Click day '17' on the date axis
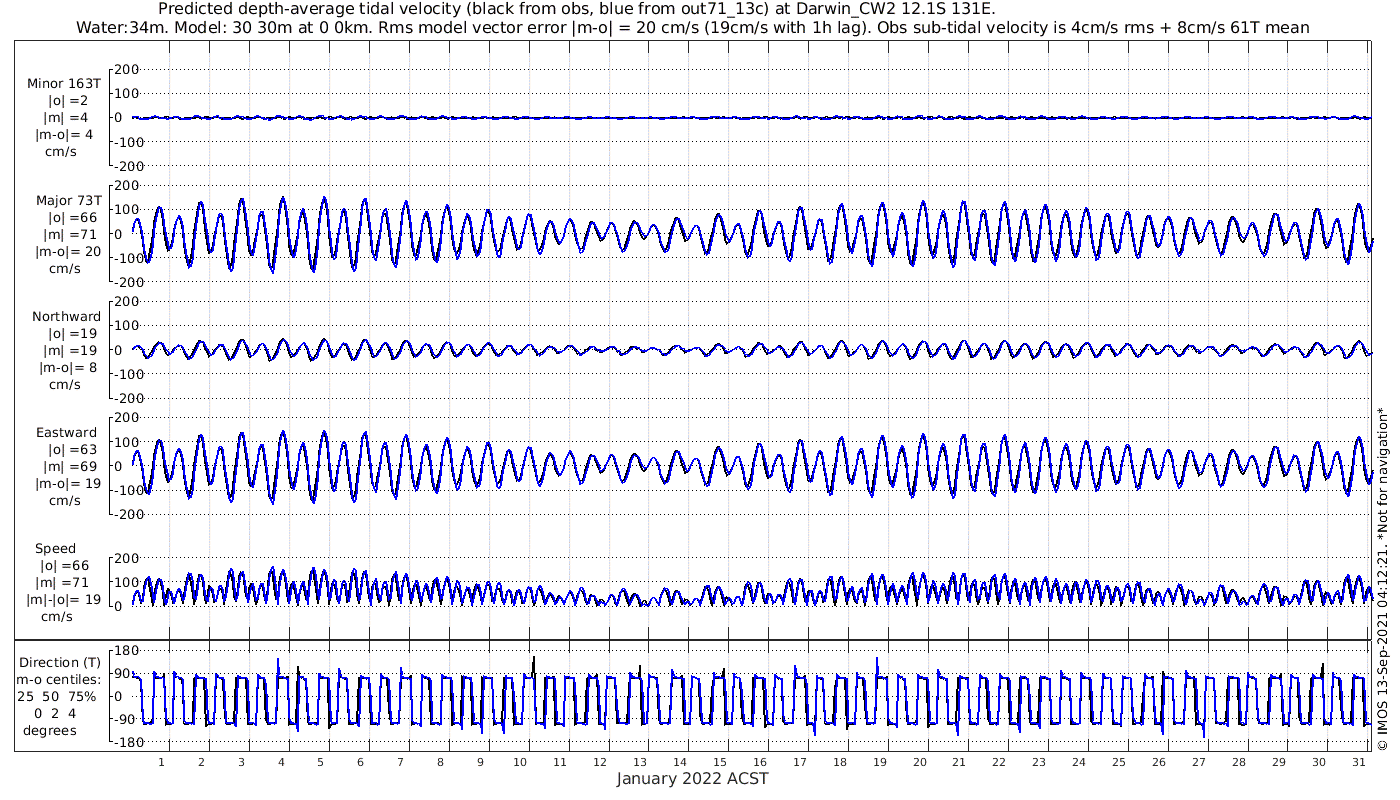Image resolution: width=1400 pixels, height=800 pixels. point(800,762)
